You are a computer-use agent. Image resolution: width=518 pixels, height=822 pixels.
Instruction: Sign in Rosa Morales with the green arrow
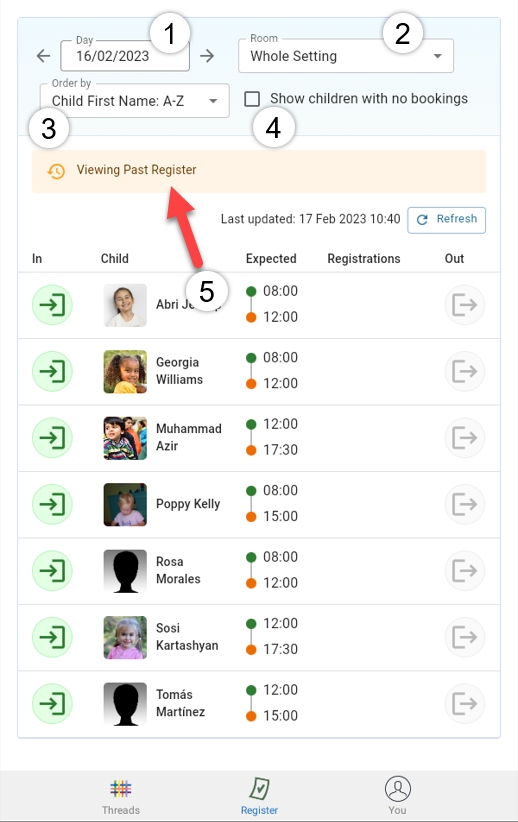pos(52,571)
